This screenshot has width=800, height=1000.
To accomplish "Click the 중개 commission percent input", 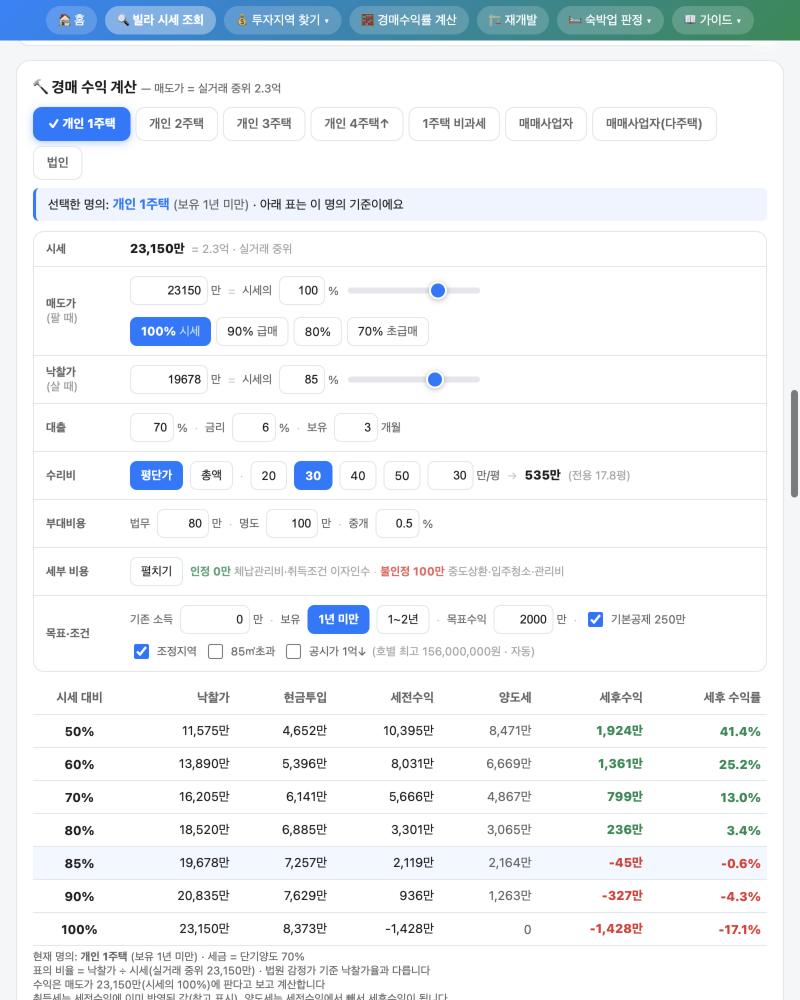I will click(x=397, y=524).
